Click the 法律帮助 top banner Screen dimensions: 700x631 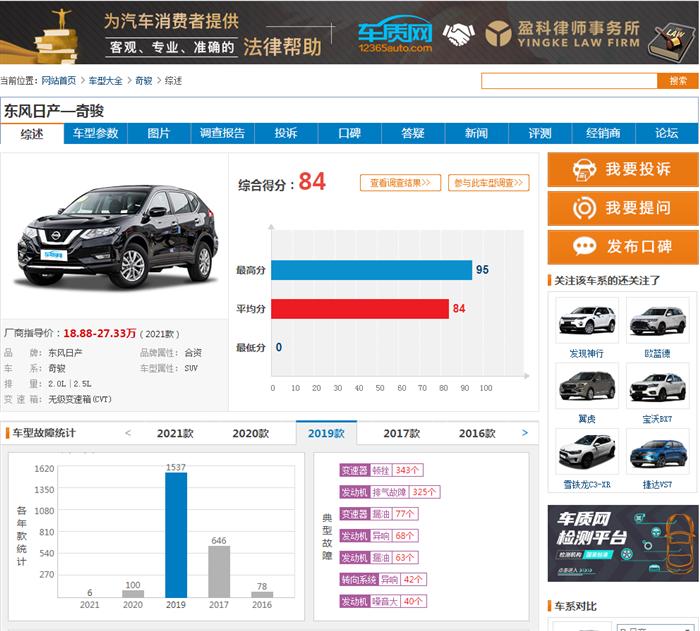click(x=350, y=32)
